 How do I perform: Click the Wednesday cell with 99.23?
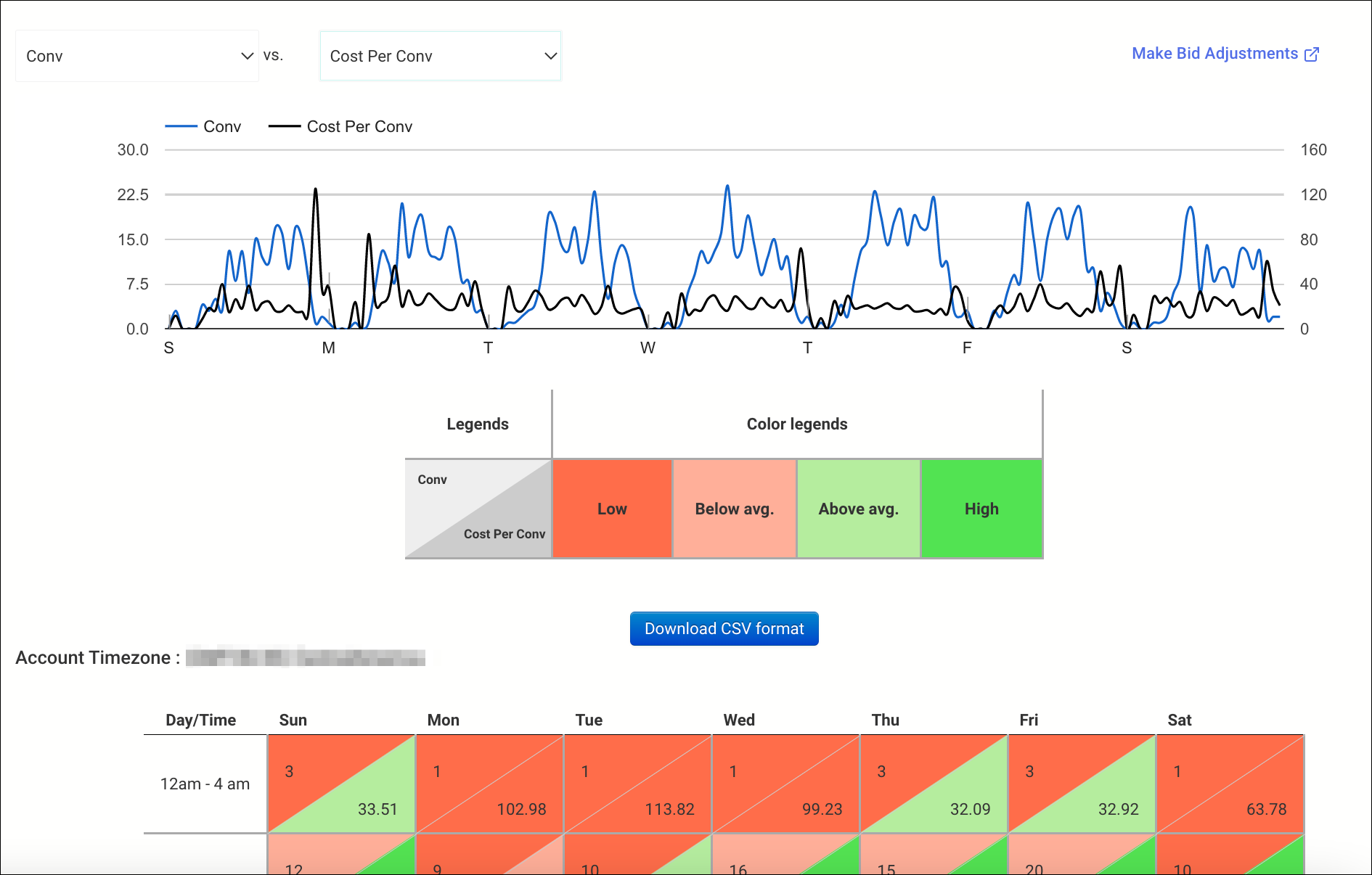(785, 784)
